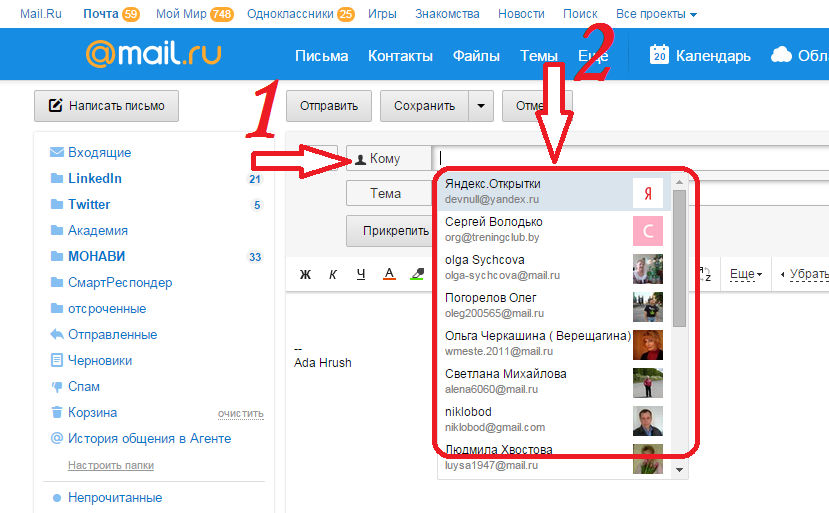Click Светлана Михайлова's photo
The height and width of the screenshot is (513, 829).
coord(648,383)
